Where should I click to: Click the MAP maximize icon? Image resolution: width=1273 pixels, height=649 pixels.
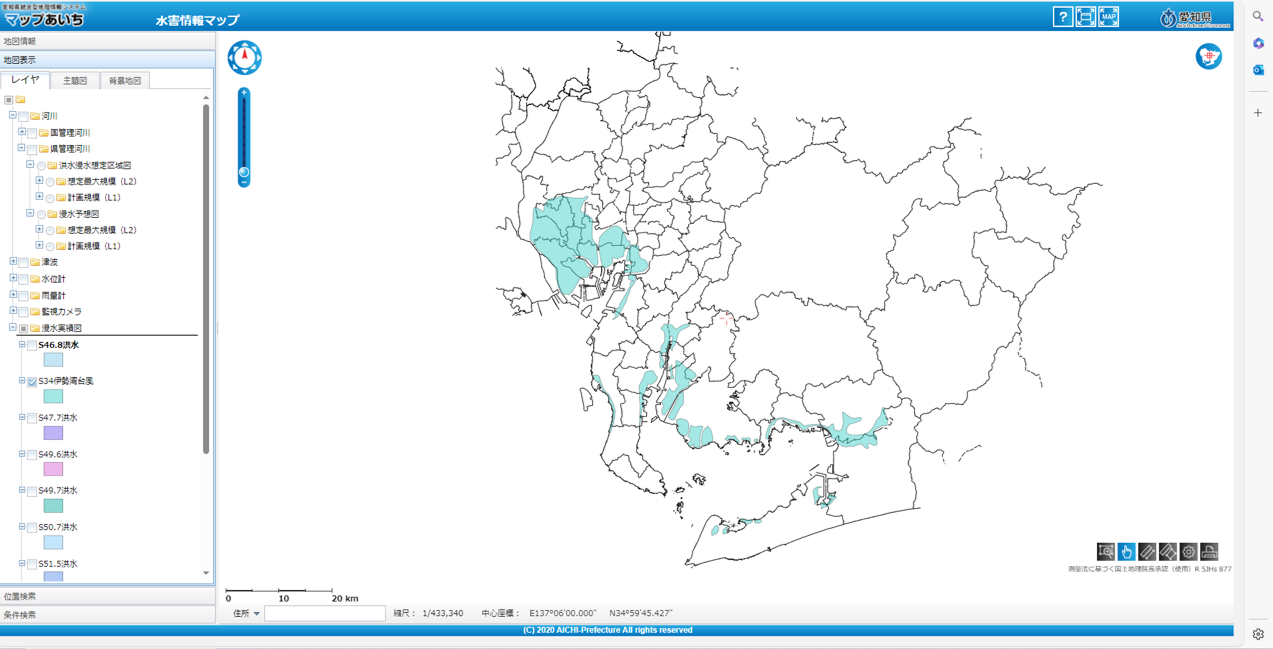pyautogui.click(x=1108, y=17)
